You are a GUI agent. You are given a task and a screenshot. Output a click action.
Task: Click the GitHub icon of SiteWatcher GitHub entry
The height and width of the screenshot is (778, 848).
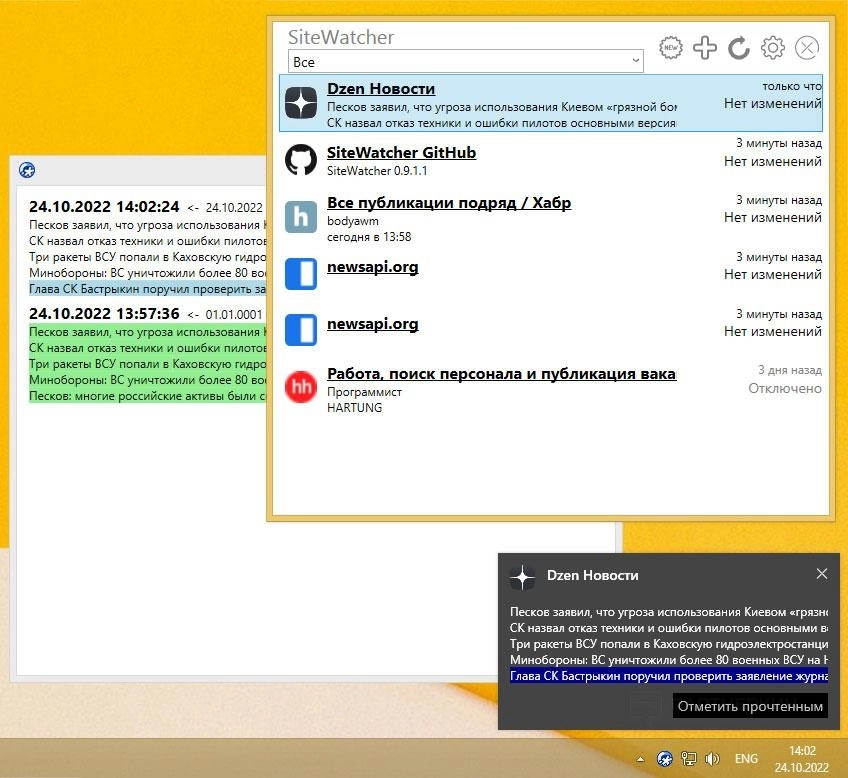tap(301, 160)
